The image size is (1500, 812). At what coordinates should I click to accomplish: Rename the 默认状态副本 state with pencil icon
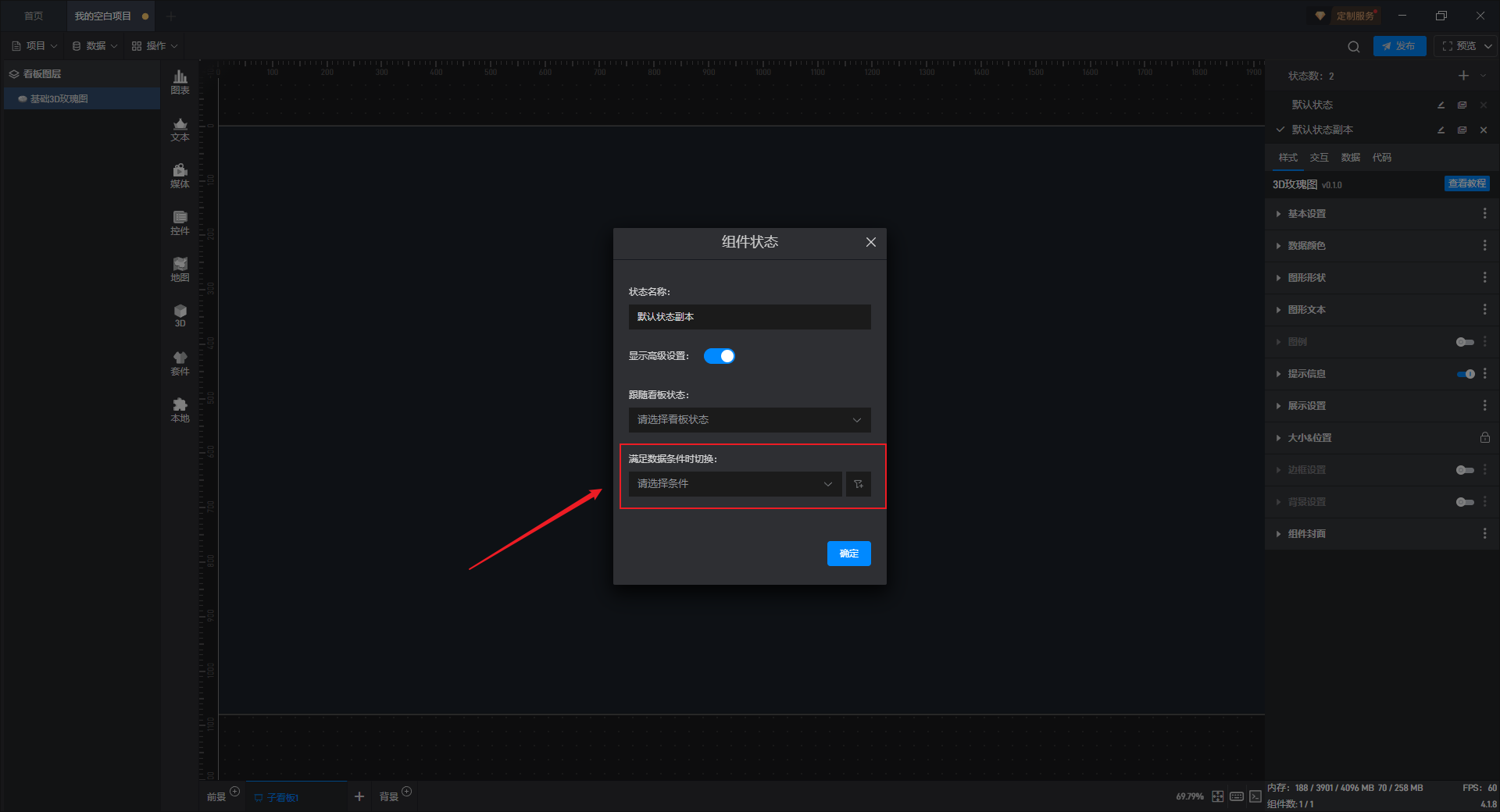pos(1441,130)
